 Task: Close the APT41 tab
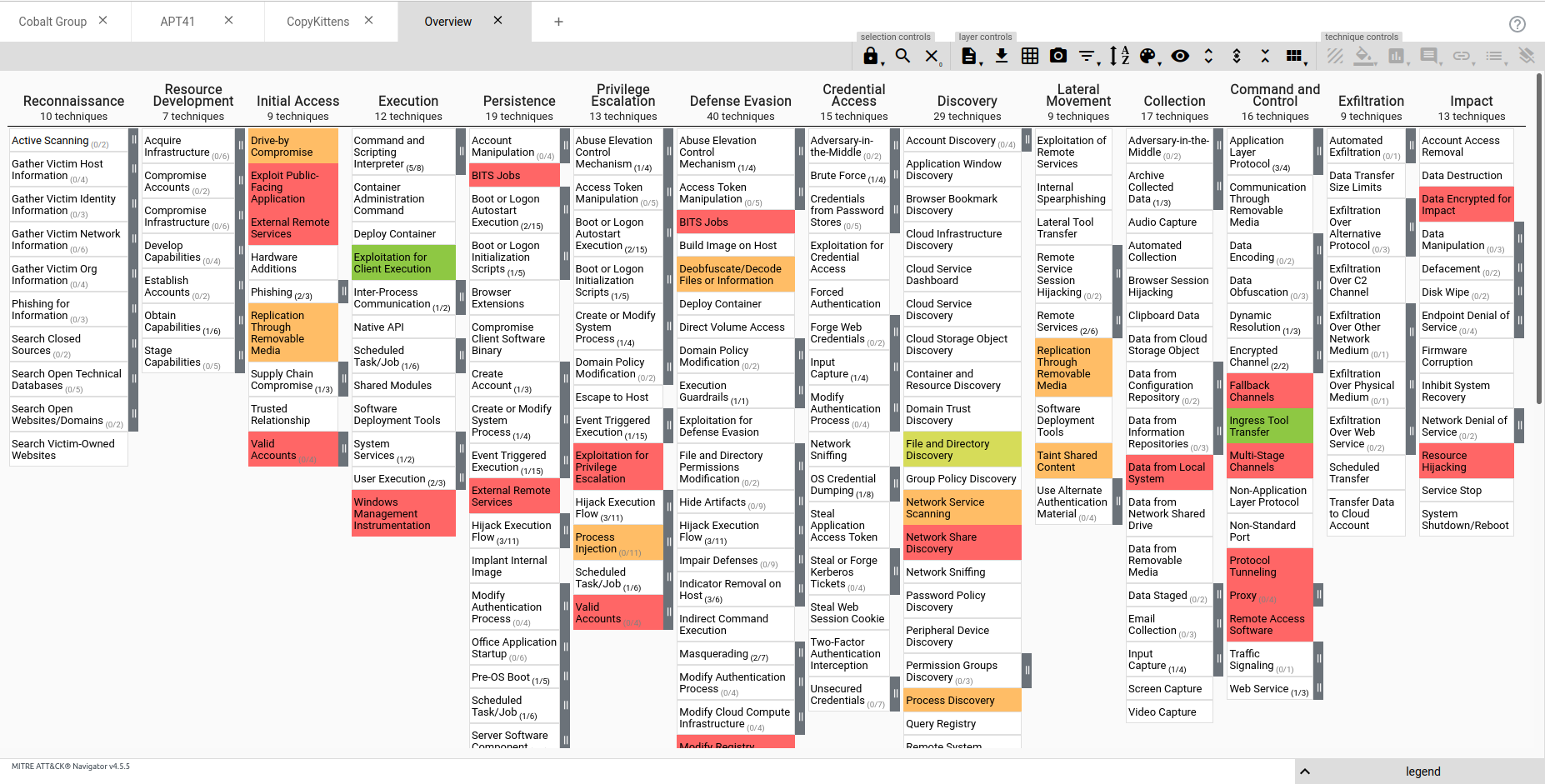(x=228, y=20)
